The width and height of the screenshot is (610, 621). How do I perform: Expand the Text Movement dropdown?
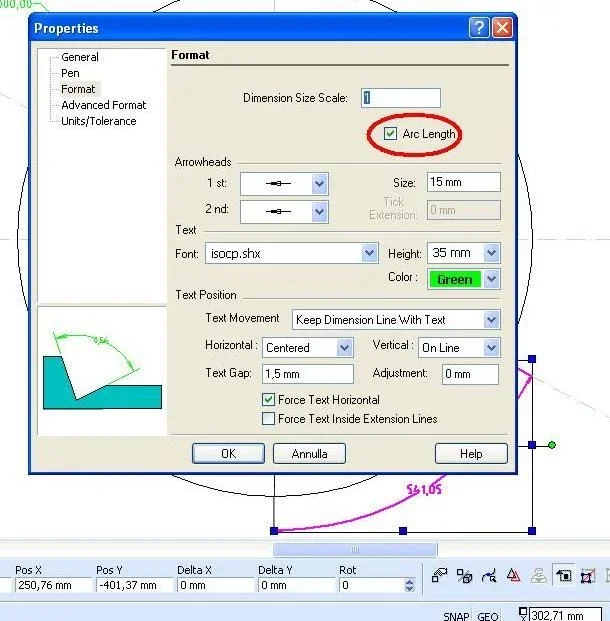click(x=491, y=319)
